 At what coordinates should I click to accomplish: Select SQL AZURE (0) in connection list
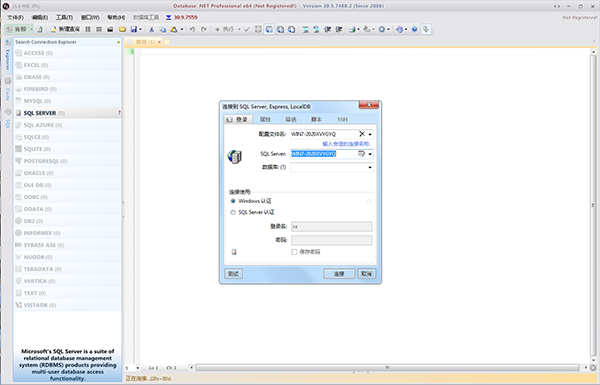pyautogui.click(x=67, y=125)
